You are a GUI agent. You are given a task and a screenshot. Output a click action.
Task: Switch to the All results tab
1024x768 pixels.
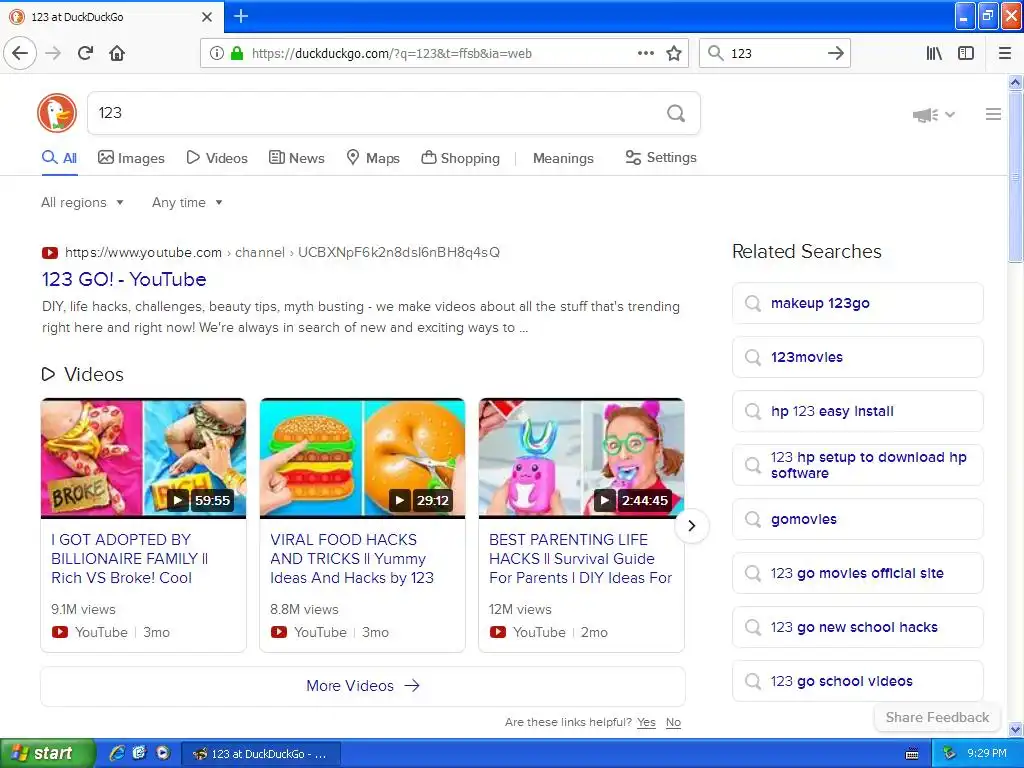[59, 158]
